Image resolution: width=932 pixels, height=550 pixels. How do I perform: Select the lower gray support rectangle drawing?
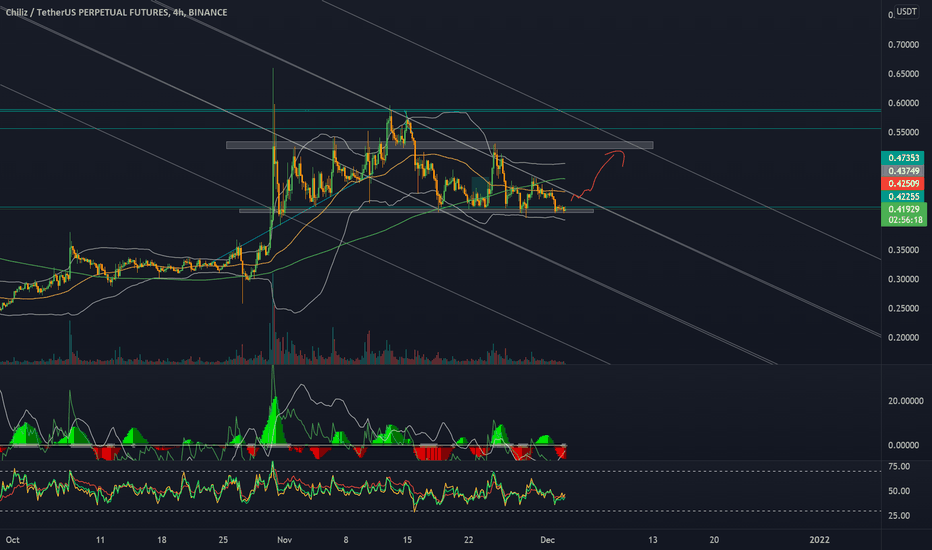[x=416, y=210]
